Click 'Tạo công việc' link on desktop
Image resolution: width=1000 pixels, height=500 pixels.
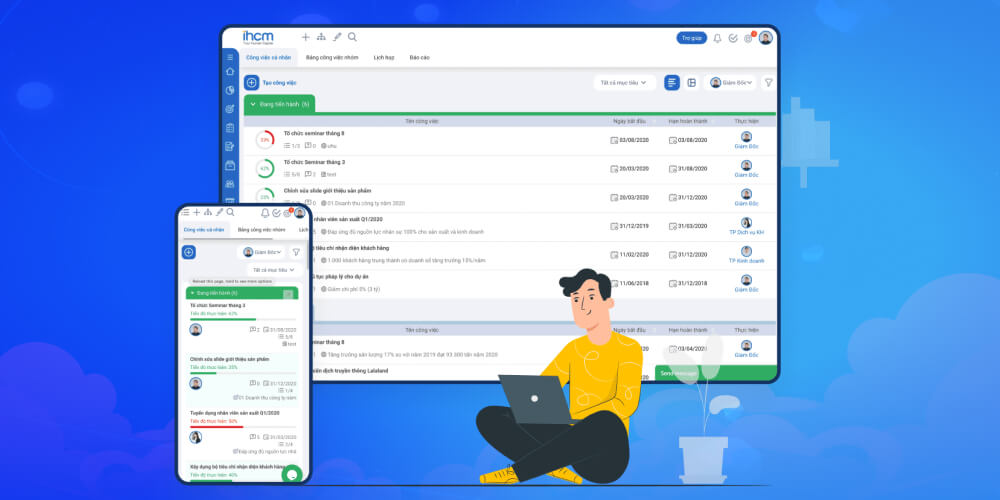click(279, 83)
